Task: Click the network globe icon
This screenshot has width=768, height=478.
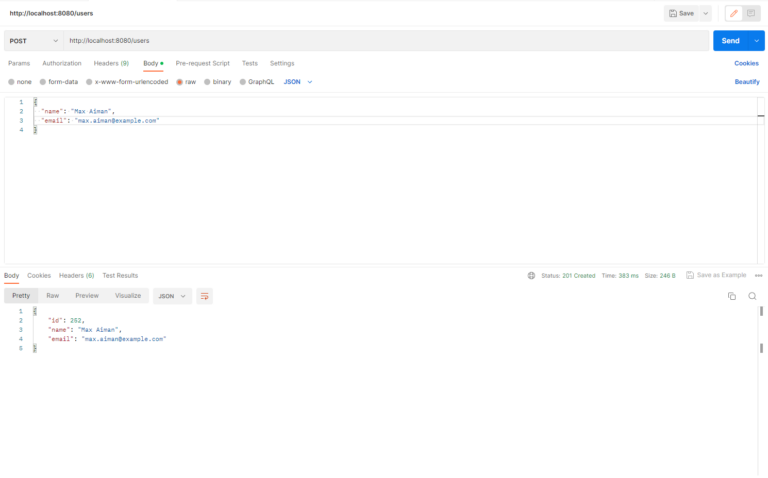Action: pyautogui.click(x=531, y=275)
